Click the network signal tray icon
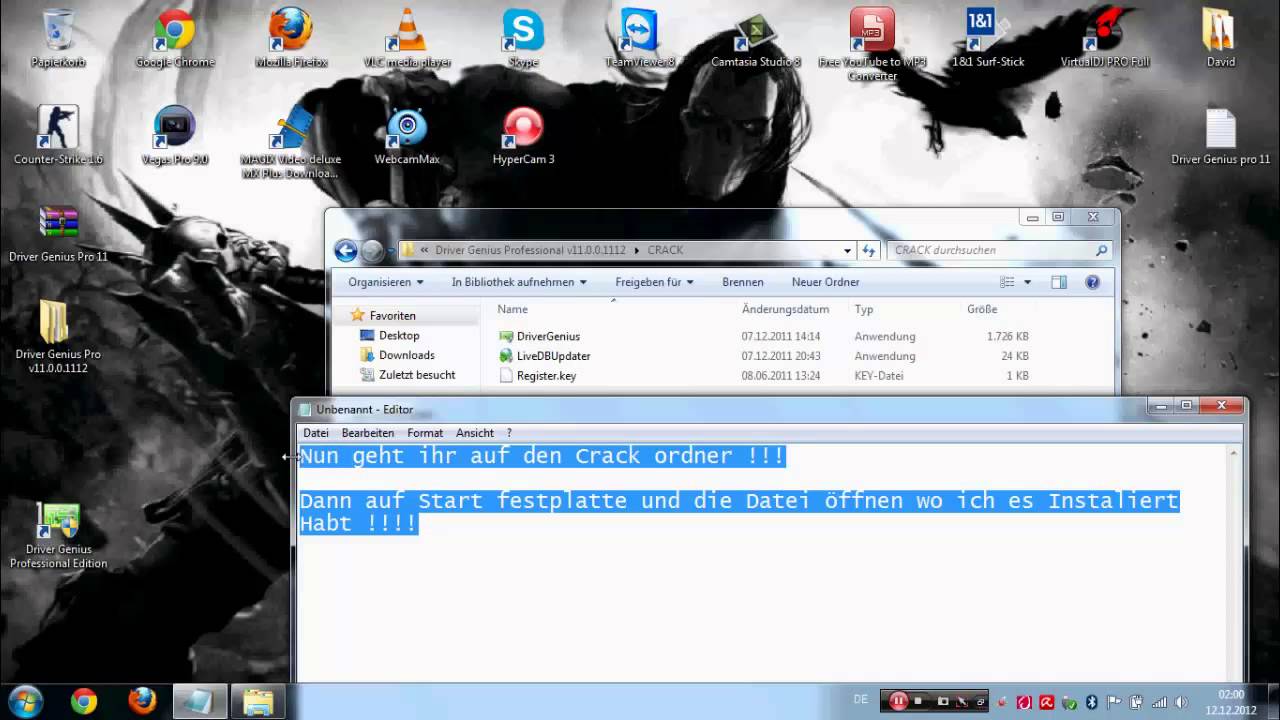The width and height of the screenshot is (1280, 720). coord(1160,702)
